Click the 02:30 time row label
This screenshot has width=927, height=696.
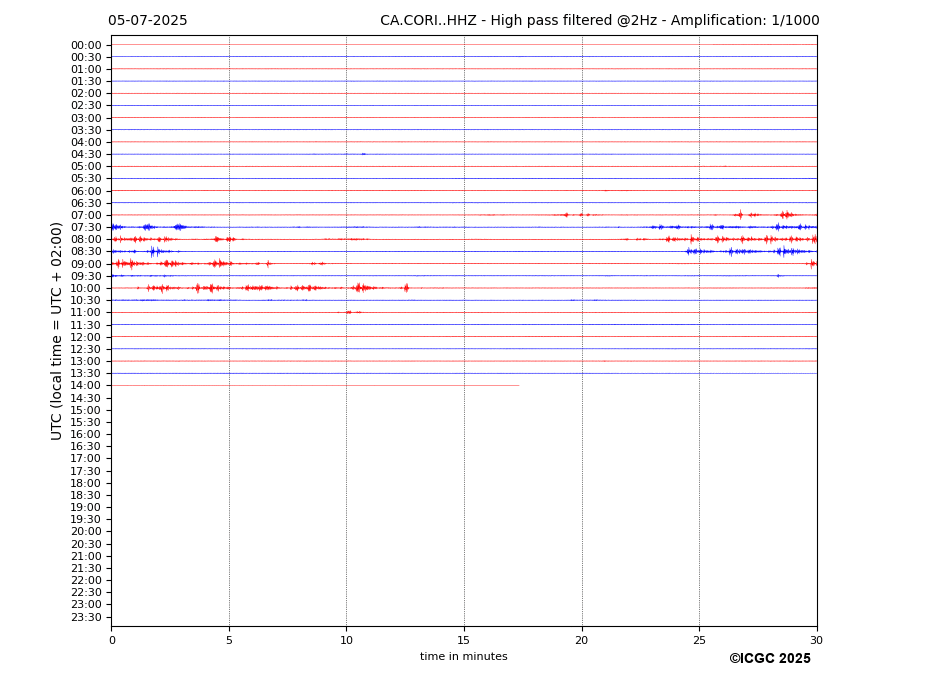[86, 106]
